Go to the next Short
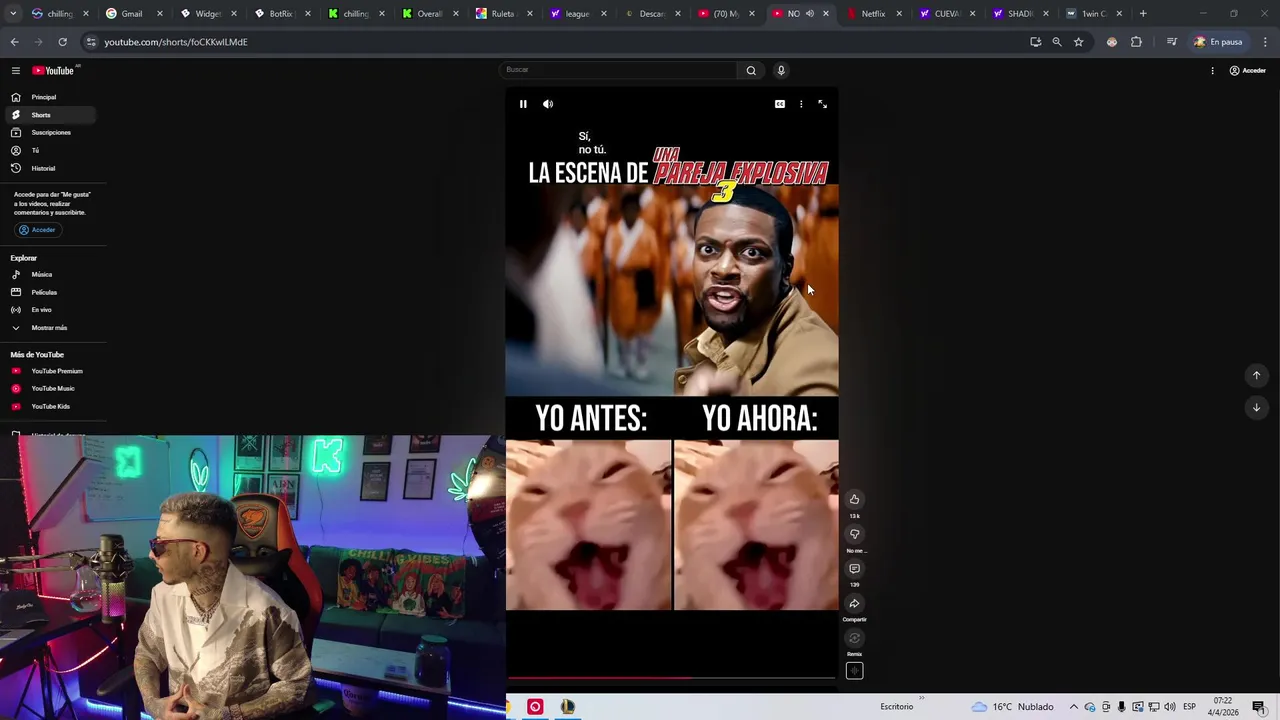This screenshot has height=720, width=1280. pyautogui.click(x=1256, y=407)
